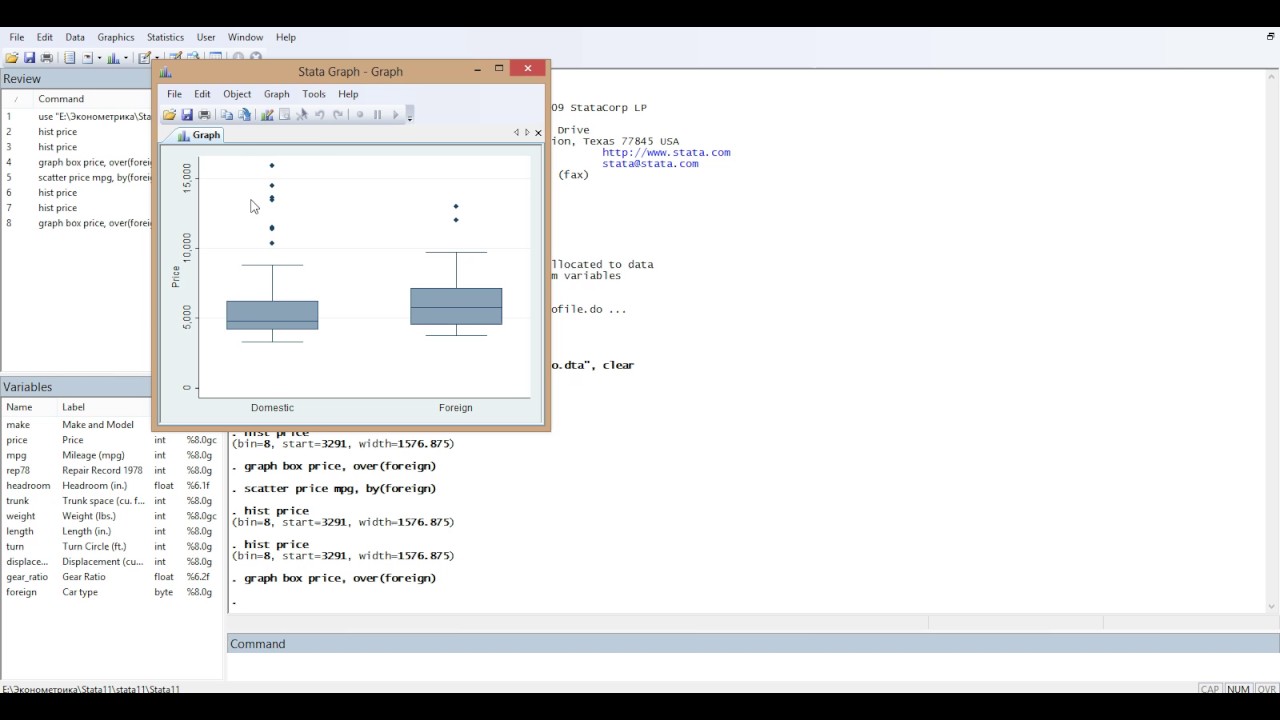Open Statistics menu in main window
The image size is (1280, 720).
pos(165,37)
